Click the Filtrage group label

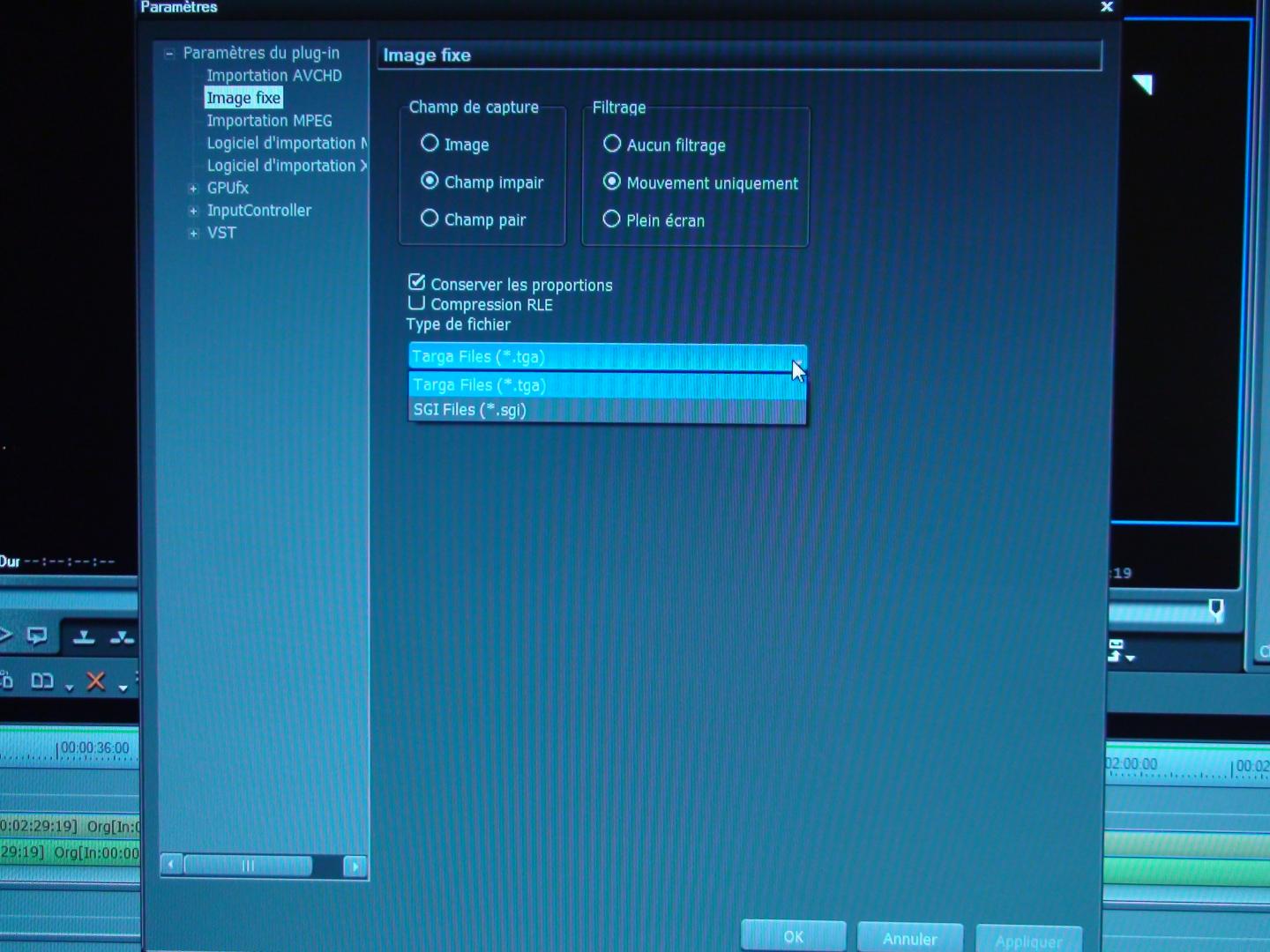pyautogui.click(x=619, y=108)
